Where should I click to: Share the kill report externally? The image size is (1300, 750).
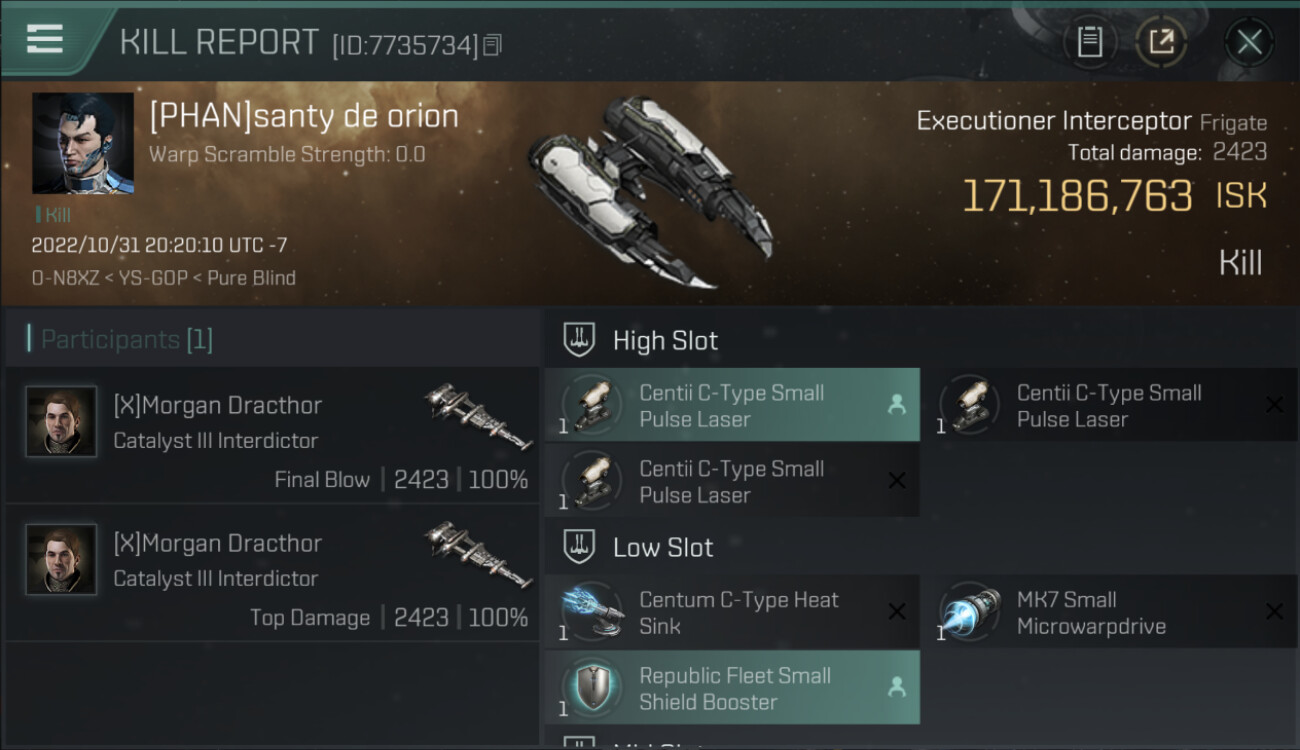pyautogui.click(x=1160, y=42)
